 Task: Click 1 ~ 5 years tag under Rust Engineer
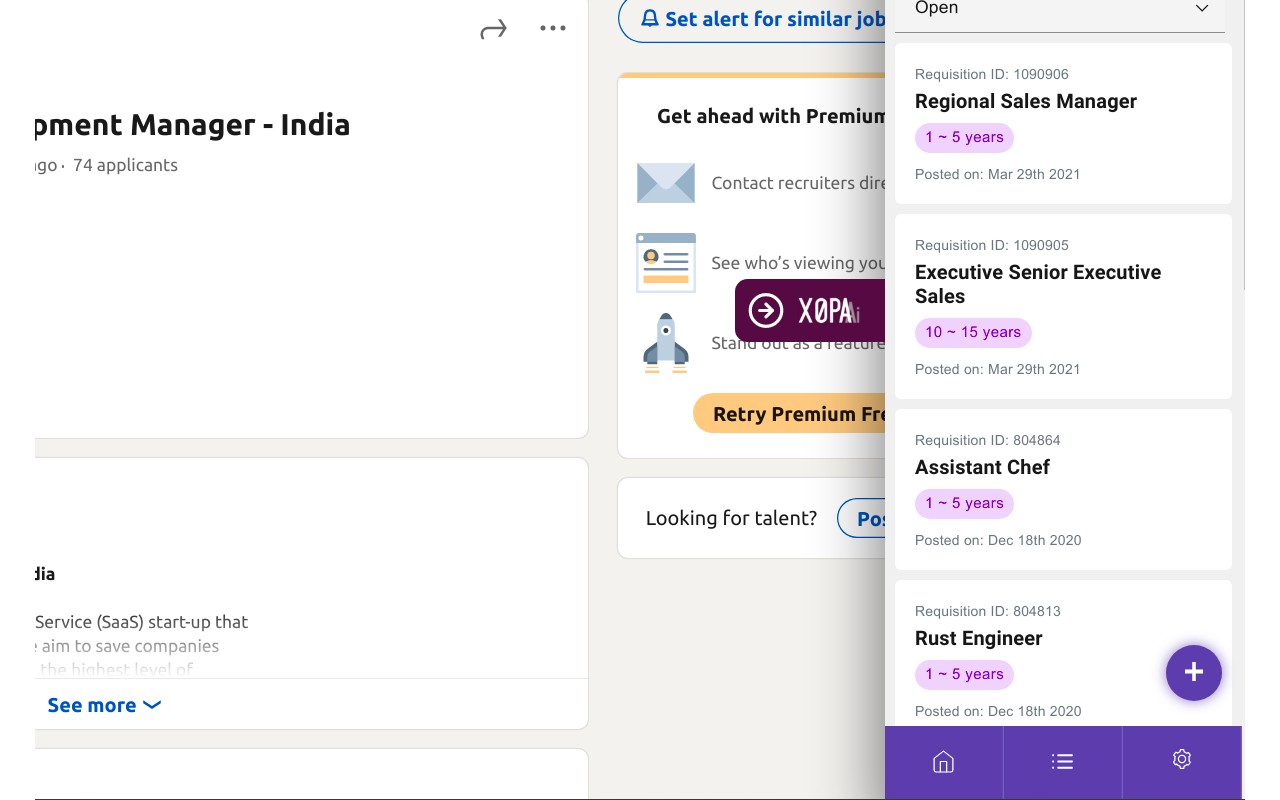click(x=964, y=675)
